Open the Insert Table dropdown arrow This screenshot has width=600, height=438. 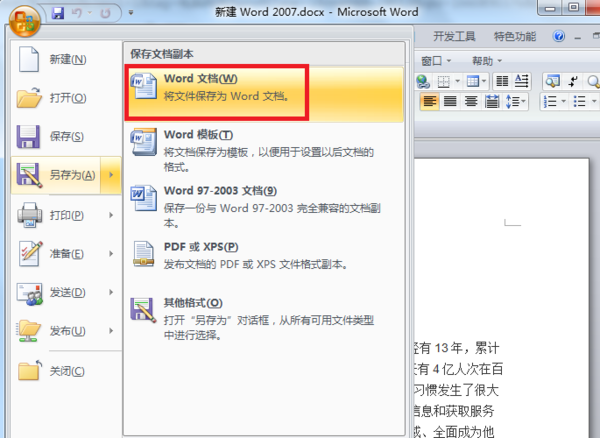(x=484, y=81)
